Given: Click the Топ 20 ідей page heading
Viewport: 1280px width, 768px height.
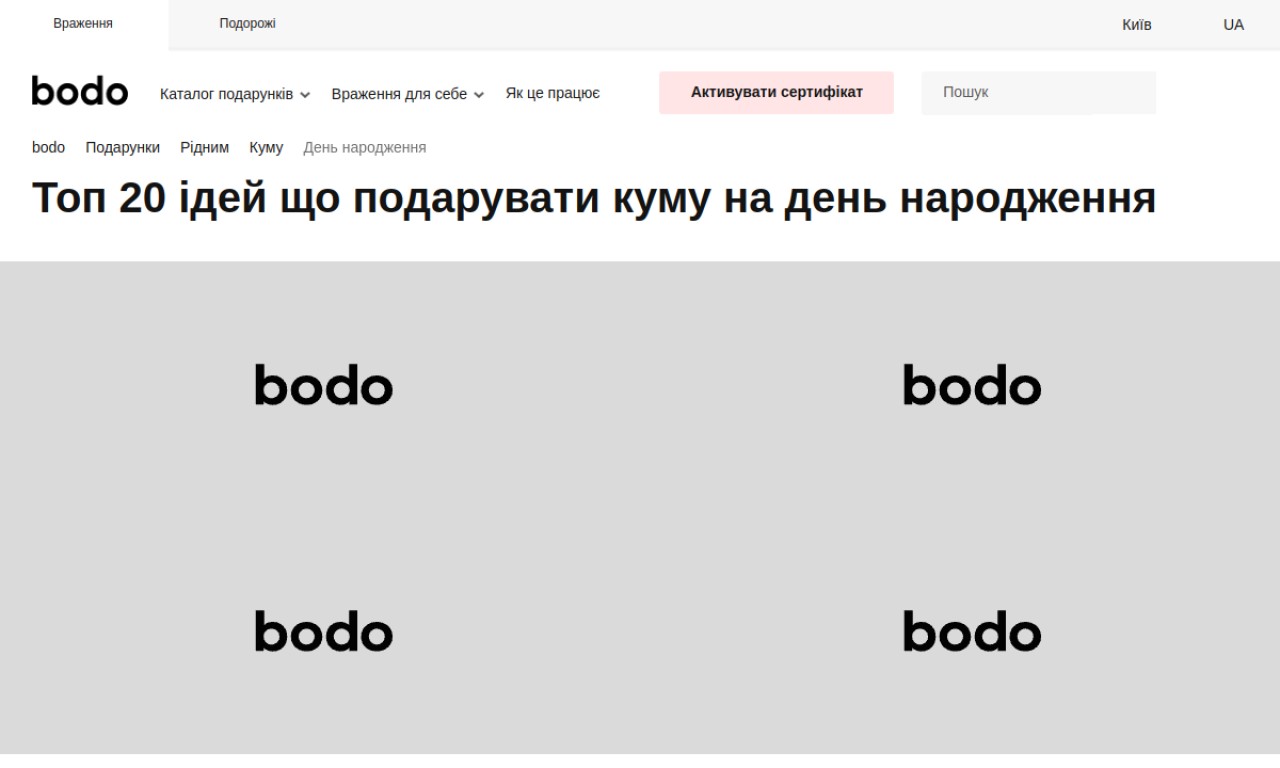Looking at the screenshot, I should click(594, 198).
